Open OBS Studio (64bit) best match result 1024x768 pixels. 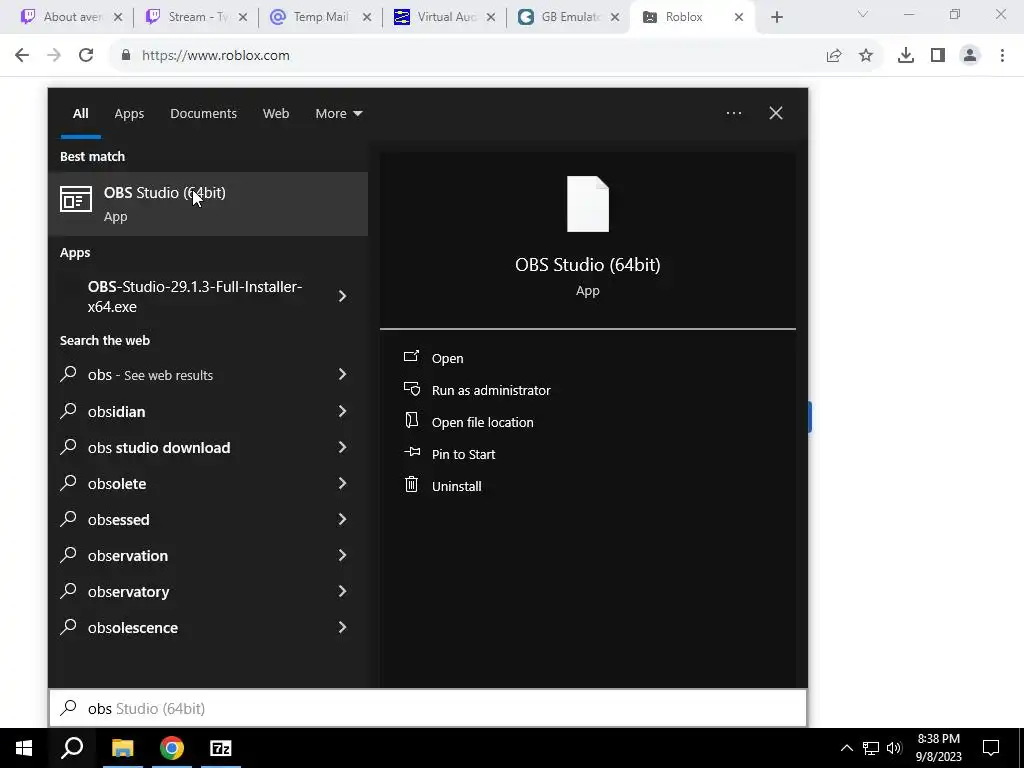tap(208, 204)
